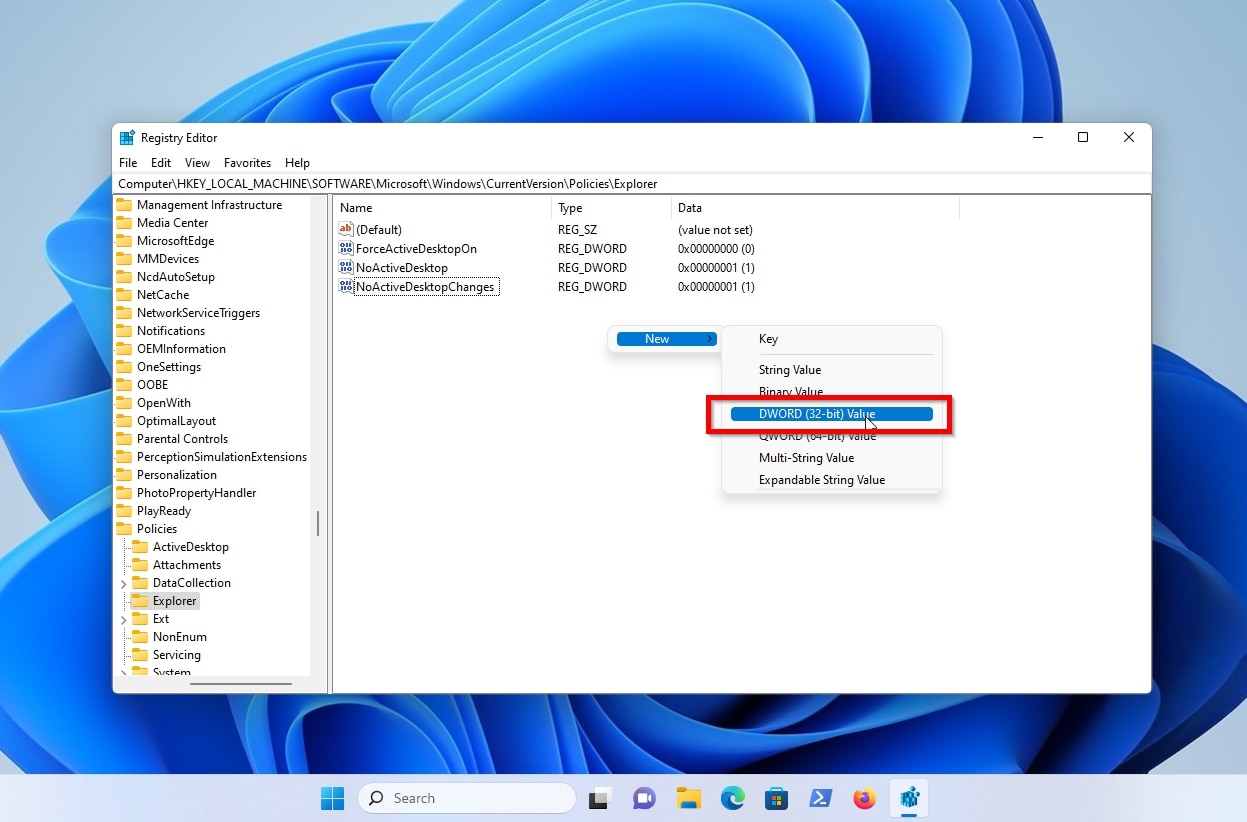Click the ActiveDesktop folder icon

pyautogui.click(x=140, y=546)
